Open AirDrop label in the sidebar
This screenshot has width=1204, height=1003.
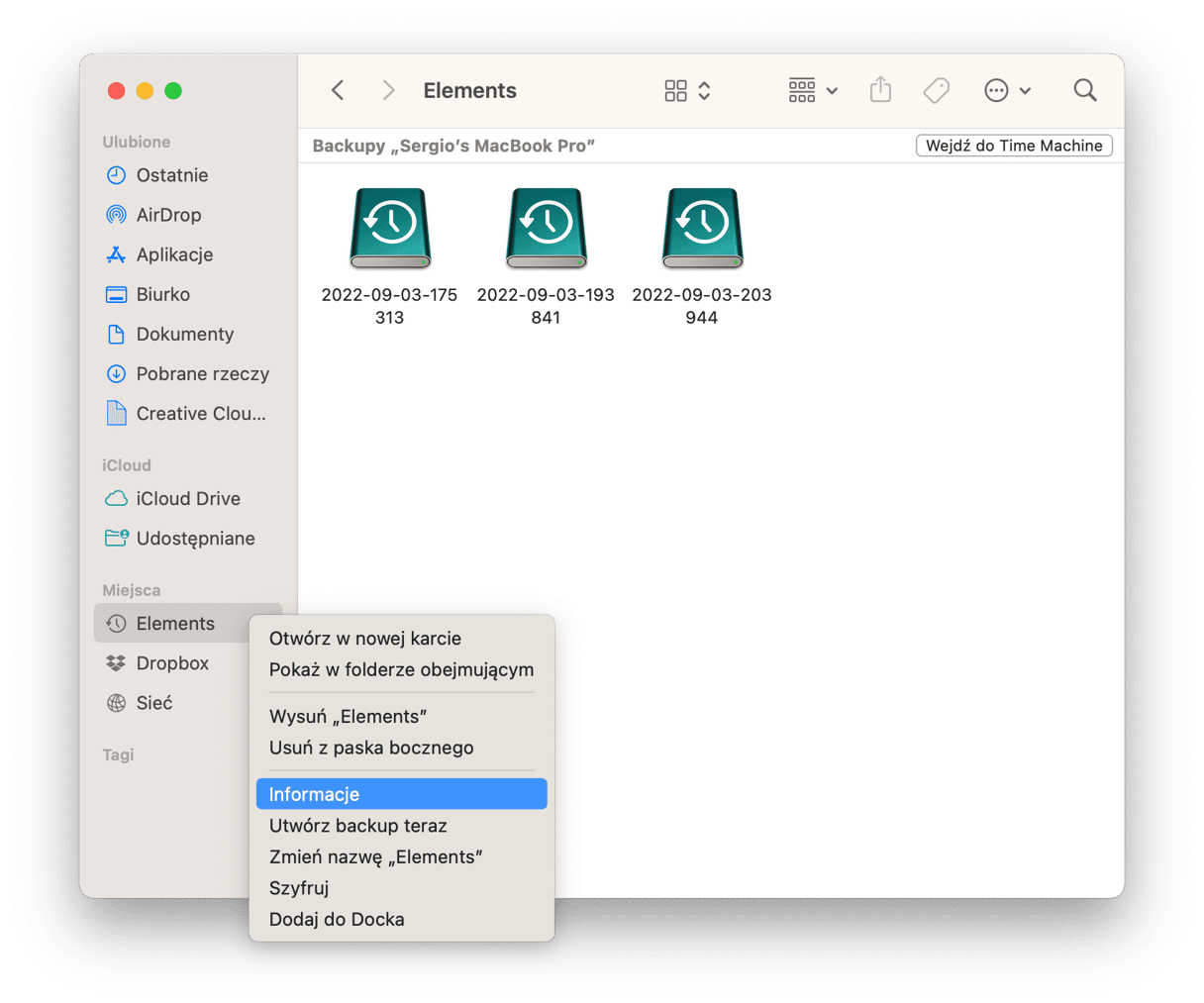(x=168, y=215)
